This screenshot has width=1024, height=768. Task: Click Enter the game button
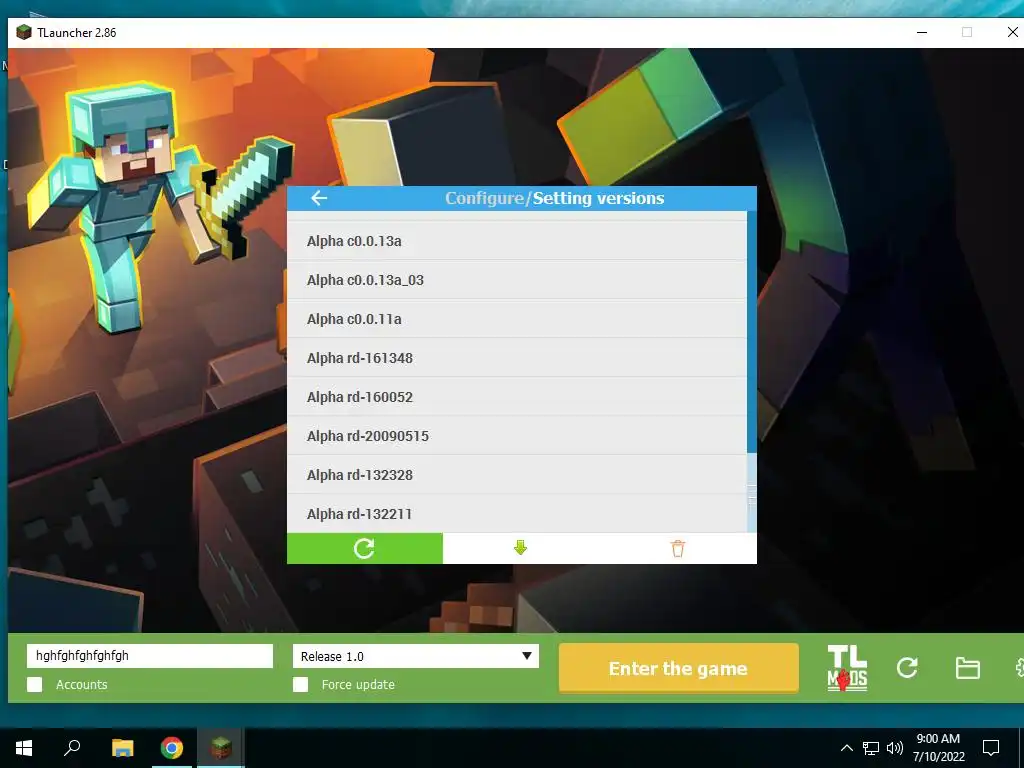679,668
